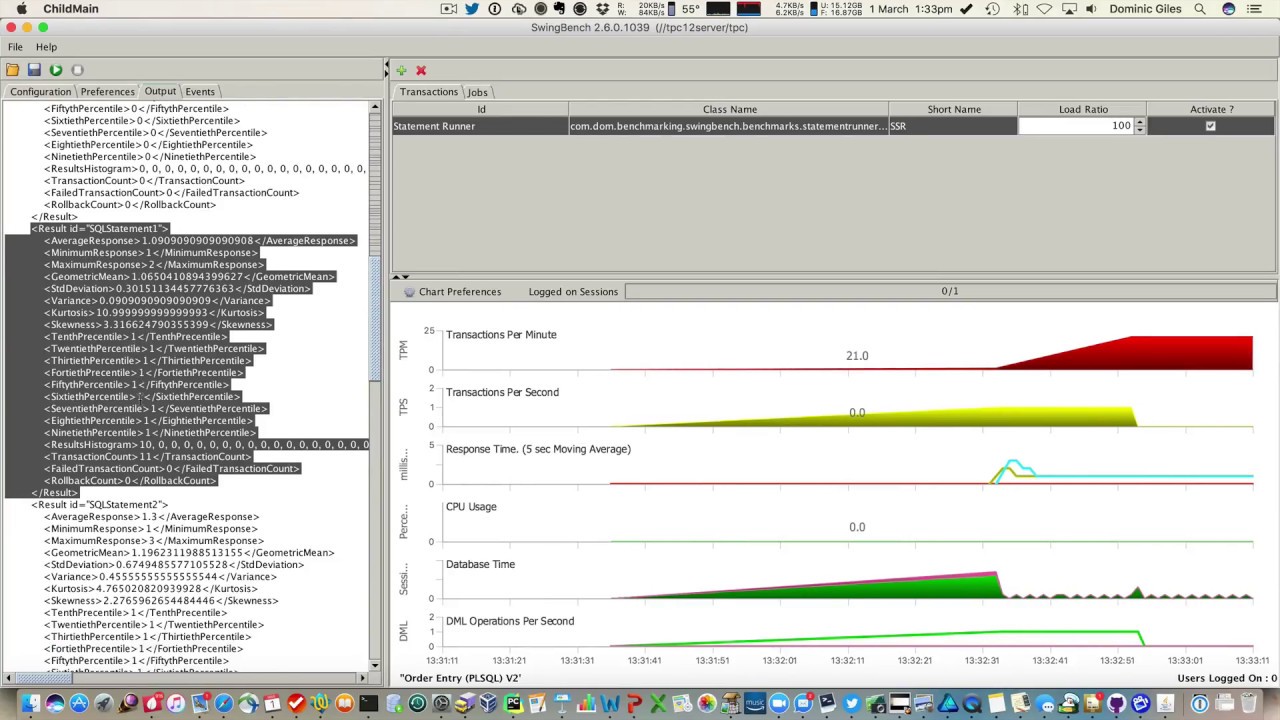The width and height of the screenshot is (1280, 720).
Task: Open the Trash in the dock
Action: click(x=1248, y=703)
